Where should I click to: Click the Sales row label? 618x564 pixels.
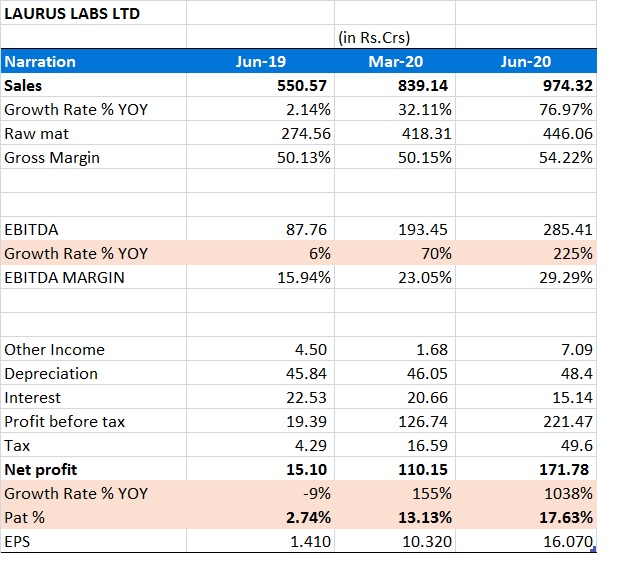click(x=93, y=86)
